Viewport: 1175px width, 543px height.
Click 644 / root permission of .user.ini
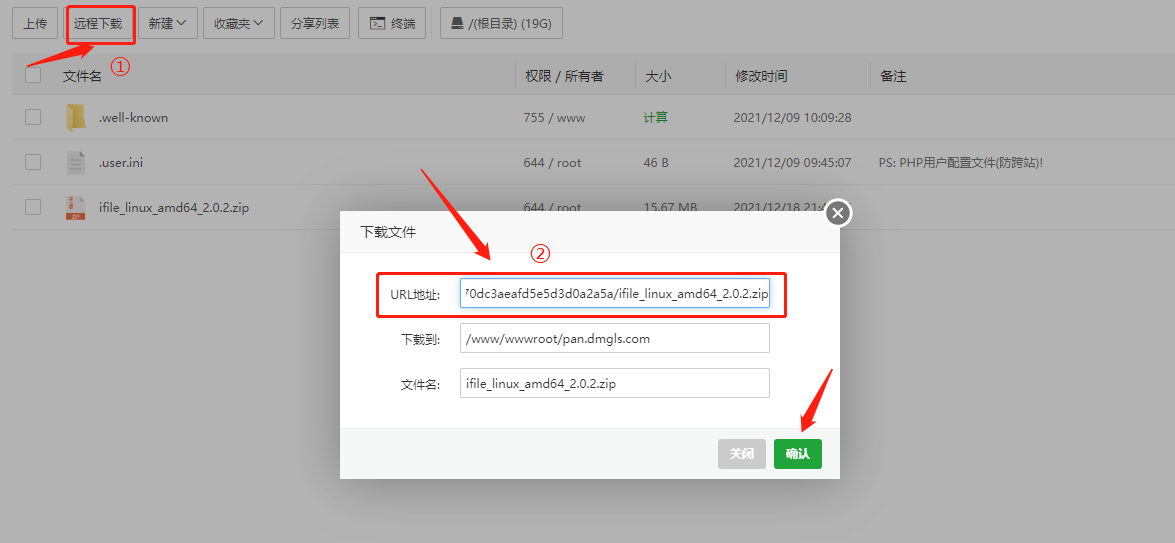[552, 163]
